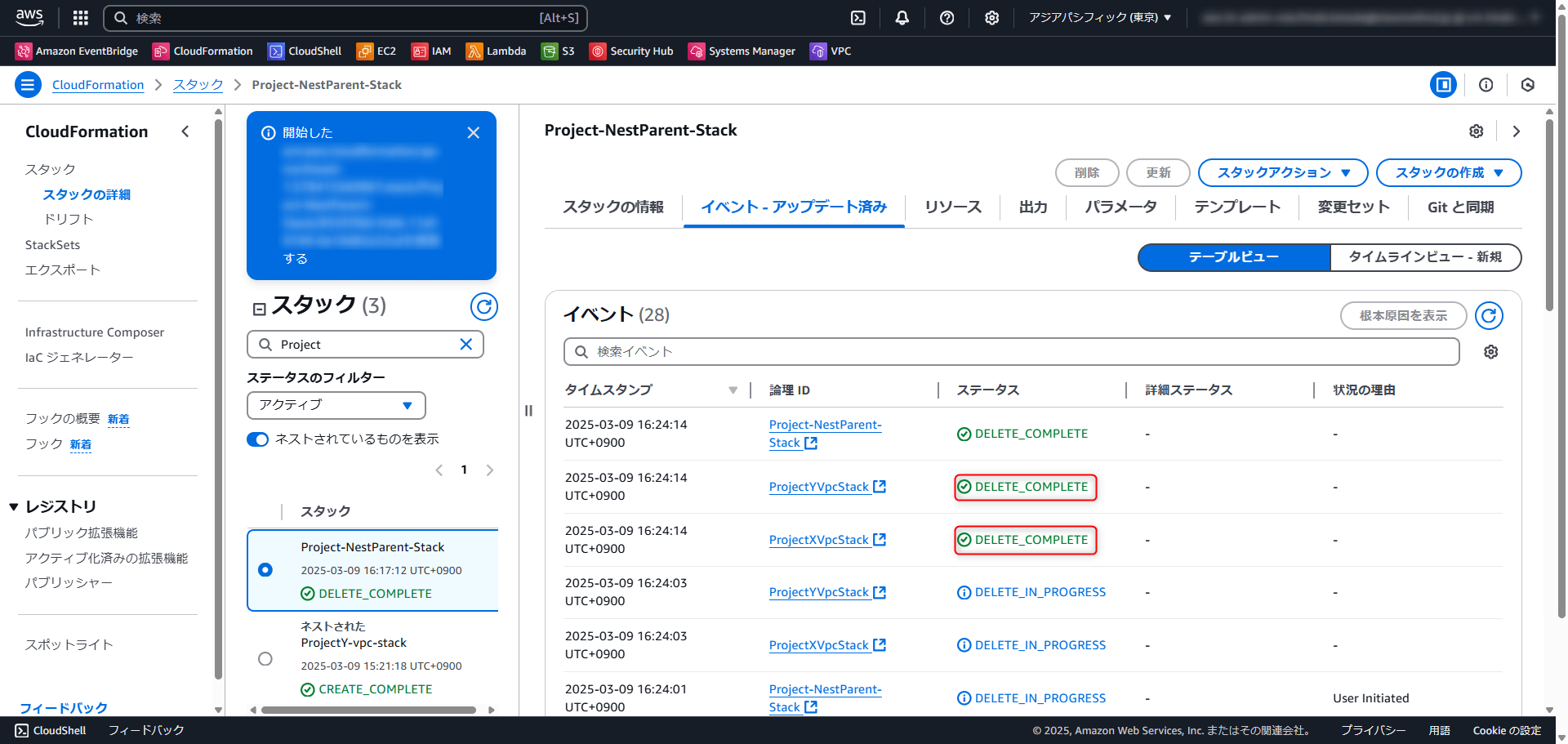Refresh the events table
Screen dimensions: 1568x744
(1489, 315)
